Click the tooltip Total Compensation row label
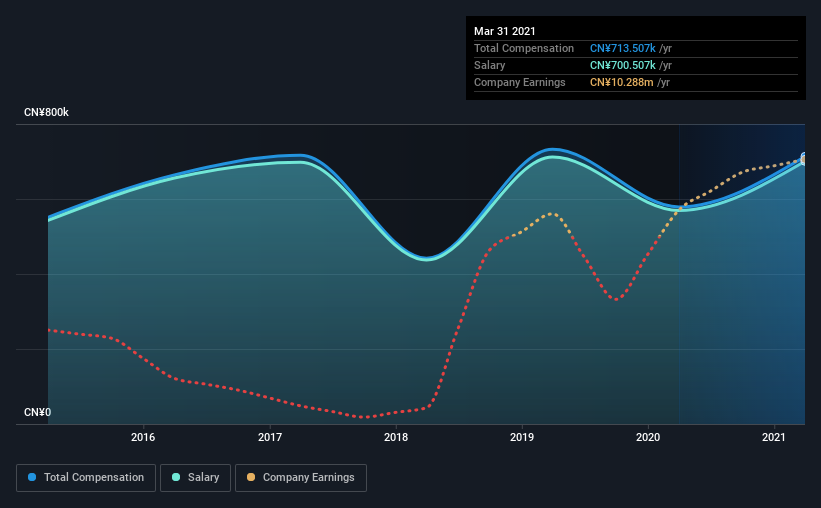This screenshot has width=821, height=508. (524, 48)
